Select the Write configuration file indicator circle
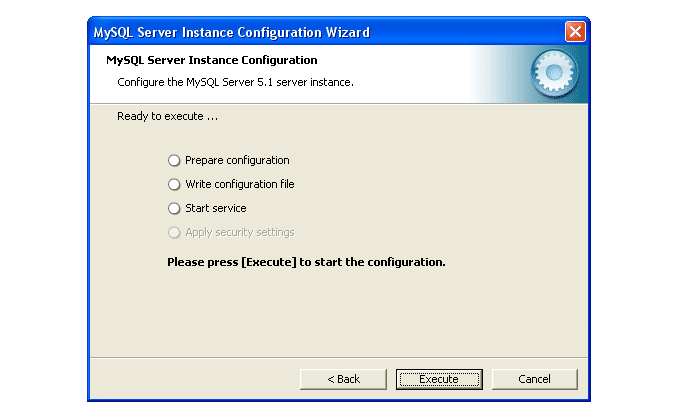Image resolution: width=700 pixels, height=415 pixels. [x=175, y=184]
